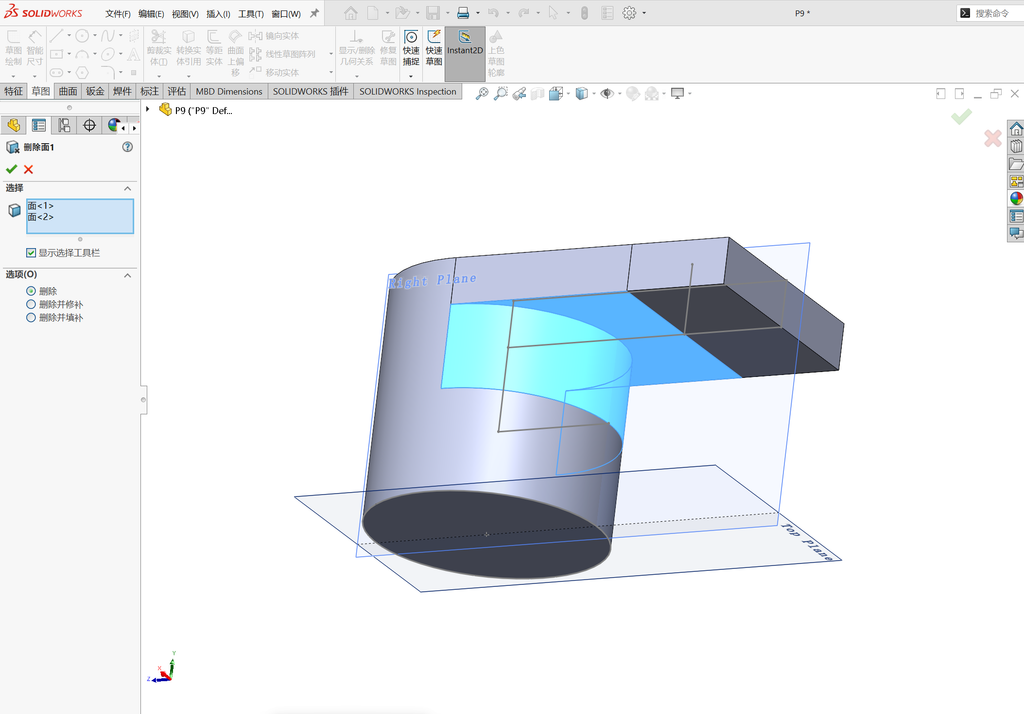Open the Options gear icon
This screenshot has height=714, width=1024.
[629, 12]
